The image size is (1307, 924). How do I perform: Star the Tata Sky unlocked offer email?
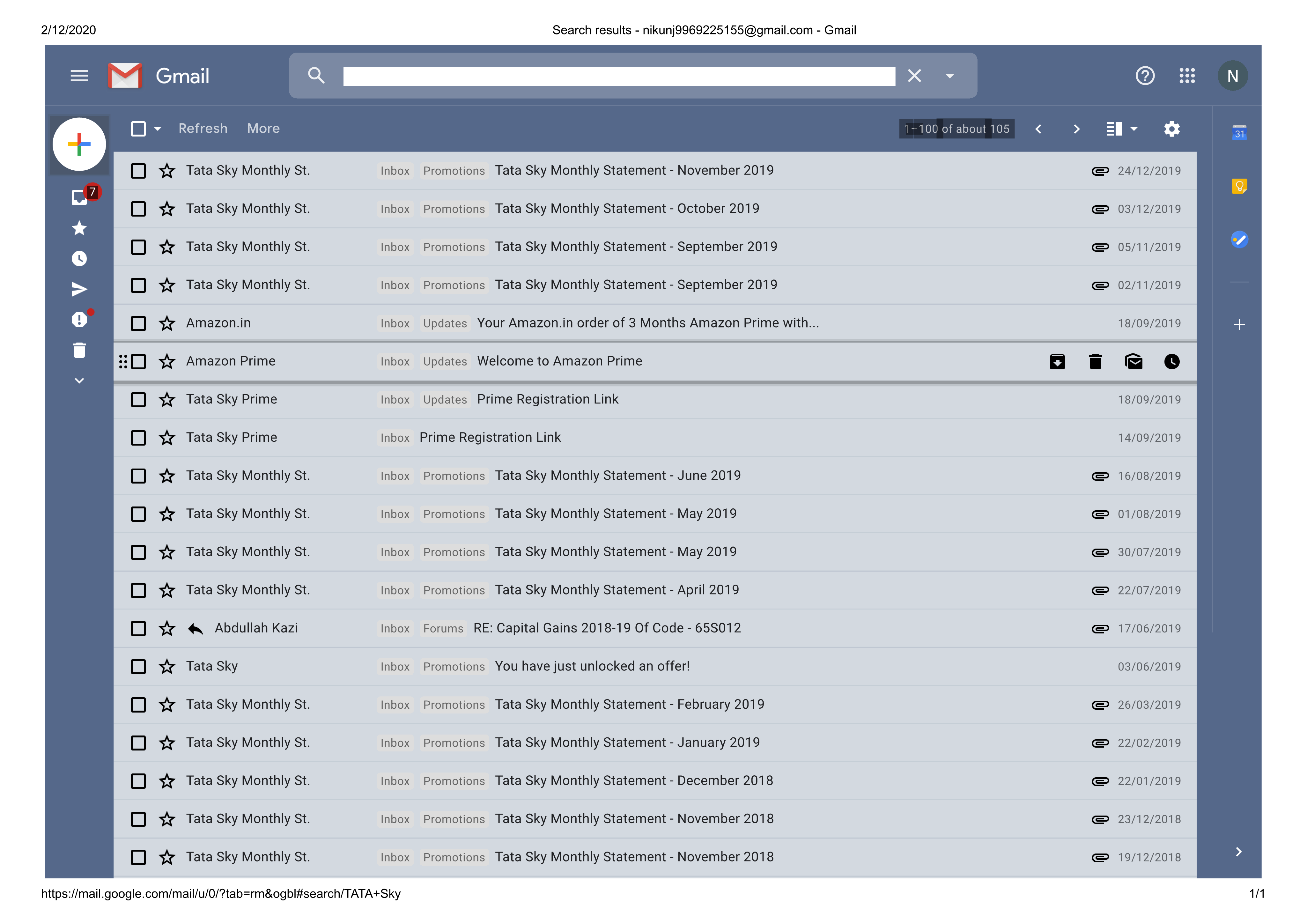167,667
